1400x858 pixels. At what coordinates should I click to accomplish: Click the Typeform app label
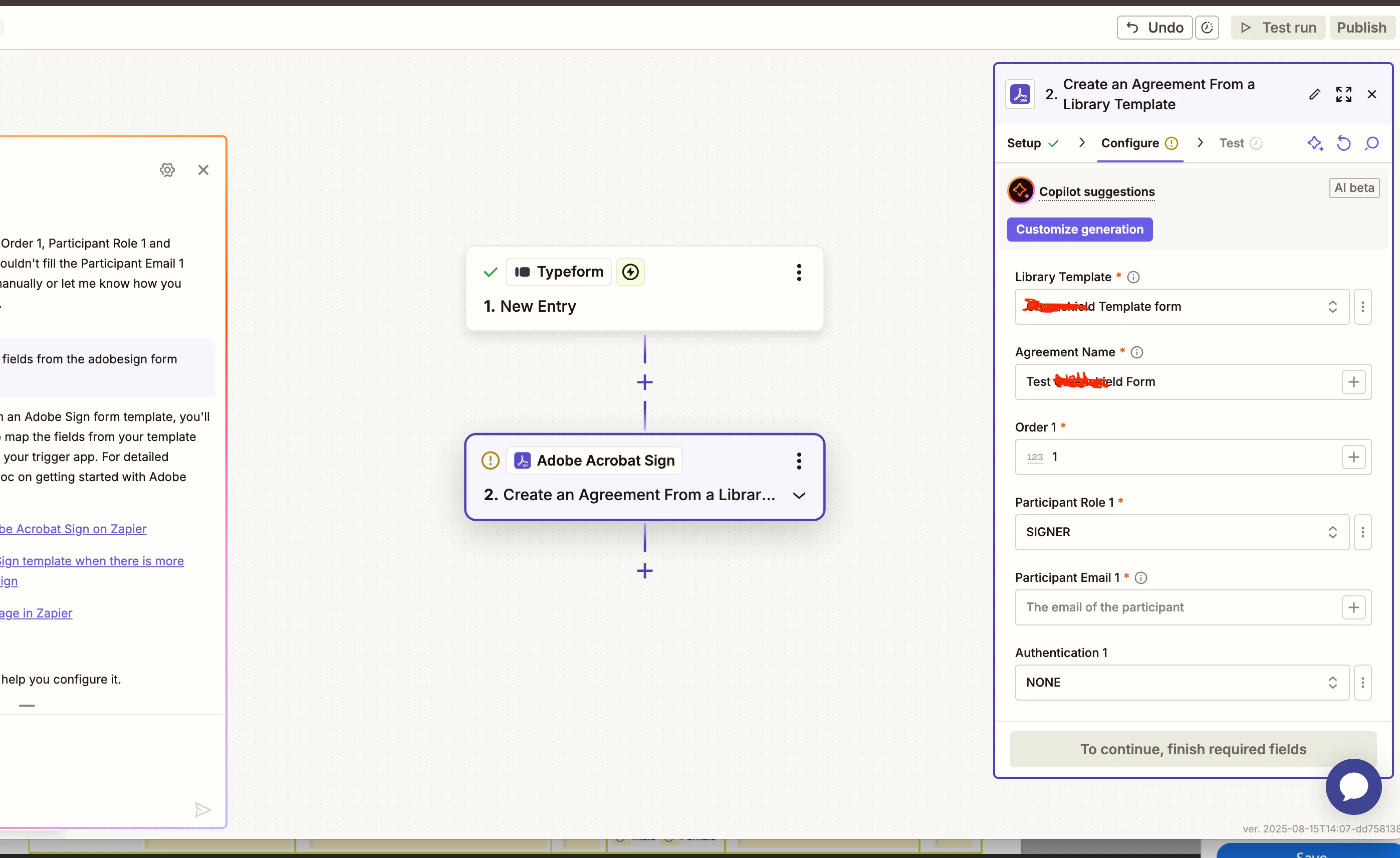click(x=559, y=272)
